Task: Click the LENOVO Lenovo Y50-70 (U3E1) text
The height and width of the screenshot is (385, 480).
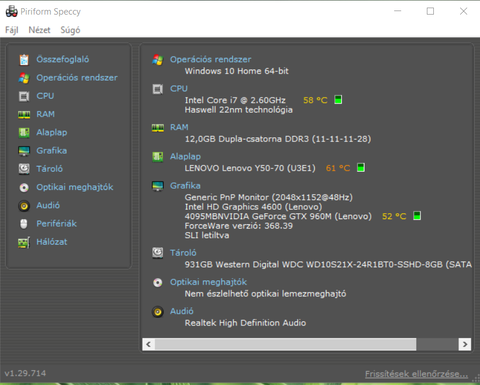Action: (250, 168)
